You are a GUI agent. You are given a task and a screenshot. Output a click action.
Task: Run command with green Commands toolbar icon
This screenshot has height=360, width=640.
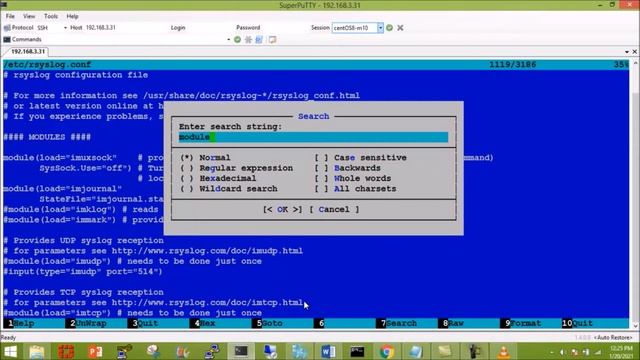tap(238, 40)
